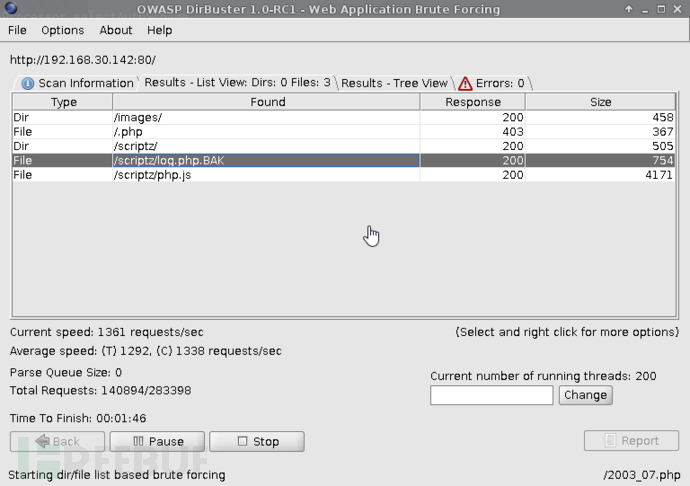Select the /images/ row

(x=344, y=118)
